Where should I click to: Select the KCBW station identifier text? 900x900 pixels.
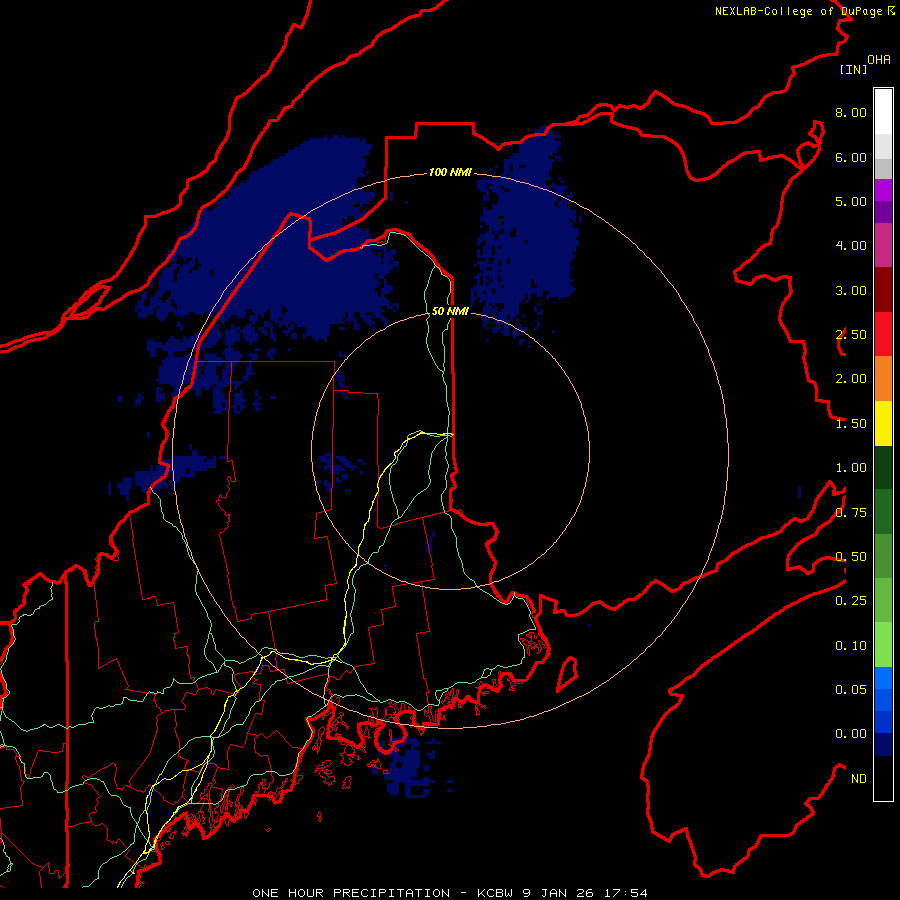click(495, 893)
